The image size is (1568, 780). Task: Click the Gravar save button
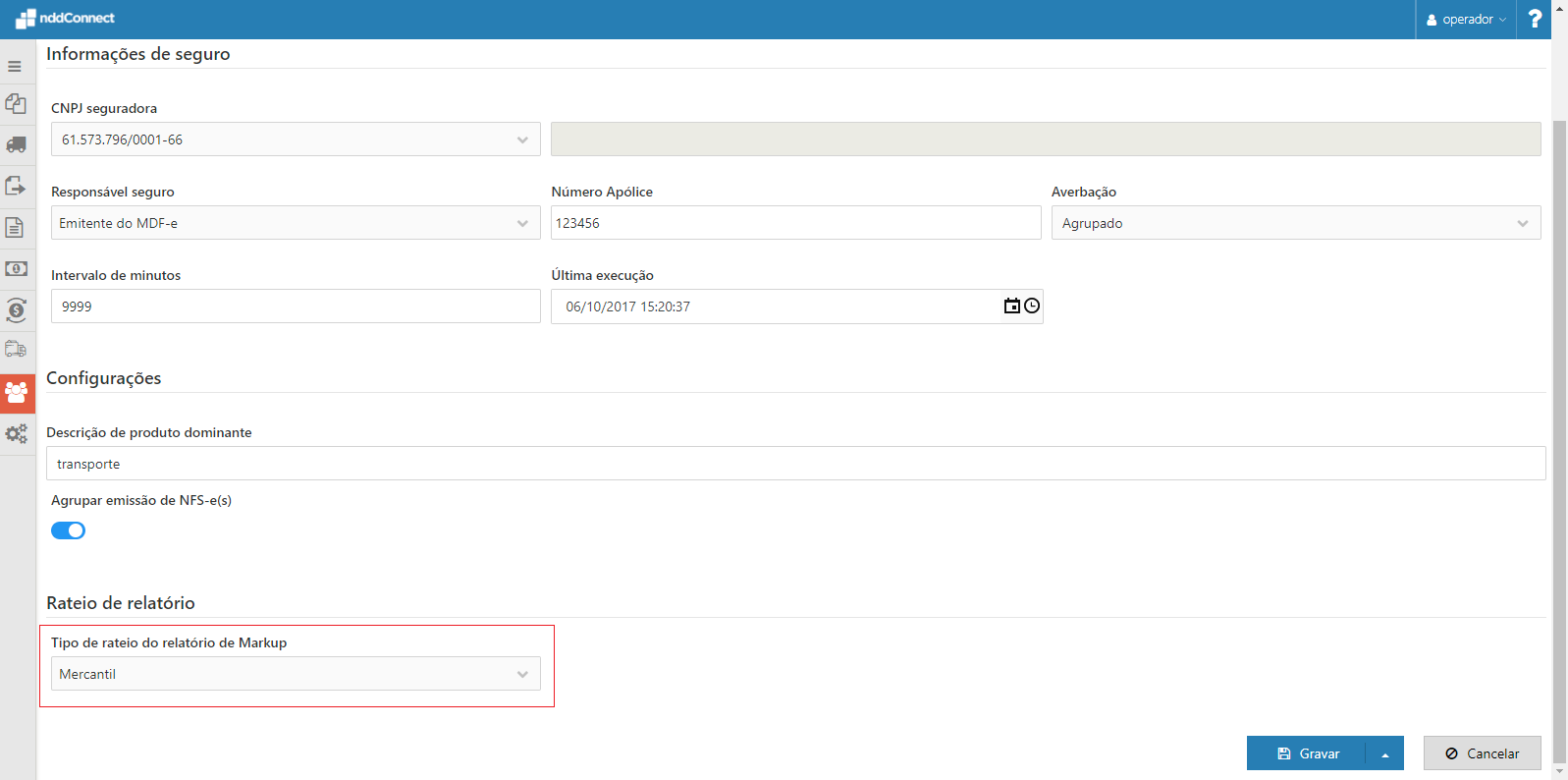pos(1307,753)
